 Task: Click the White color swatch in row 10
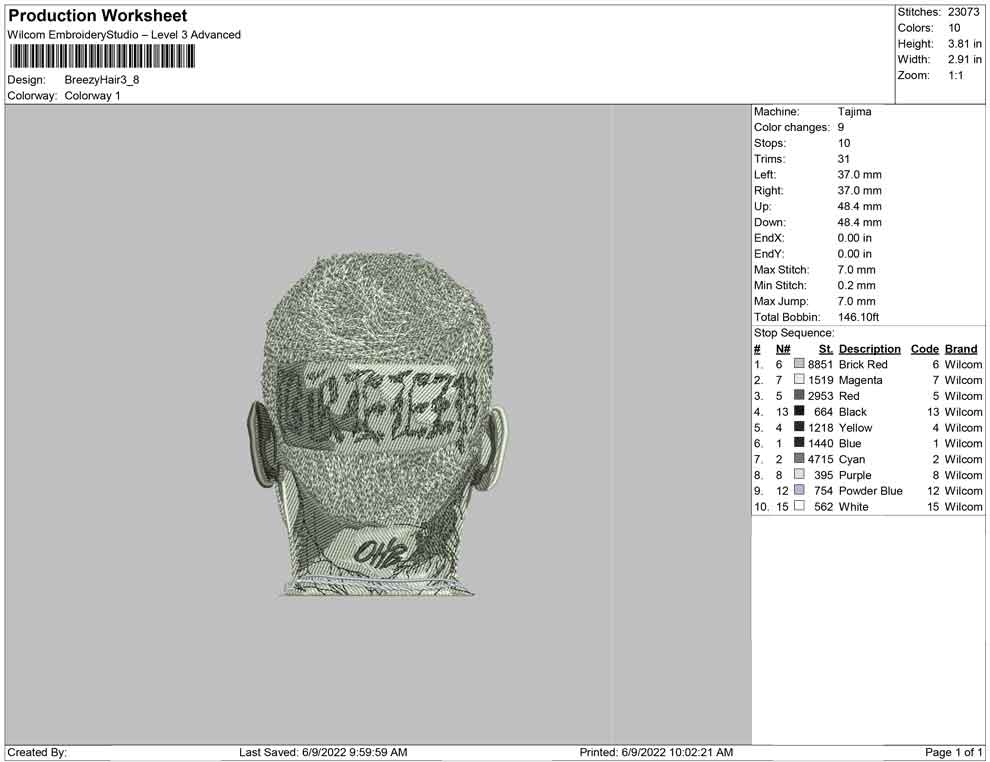799,507
